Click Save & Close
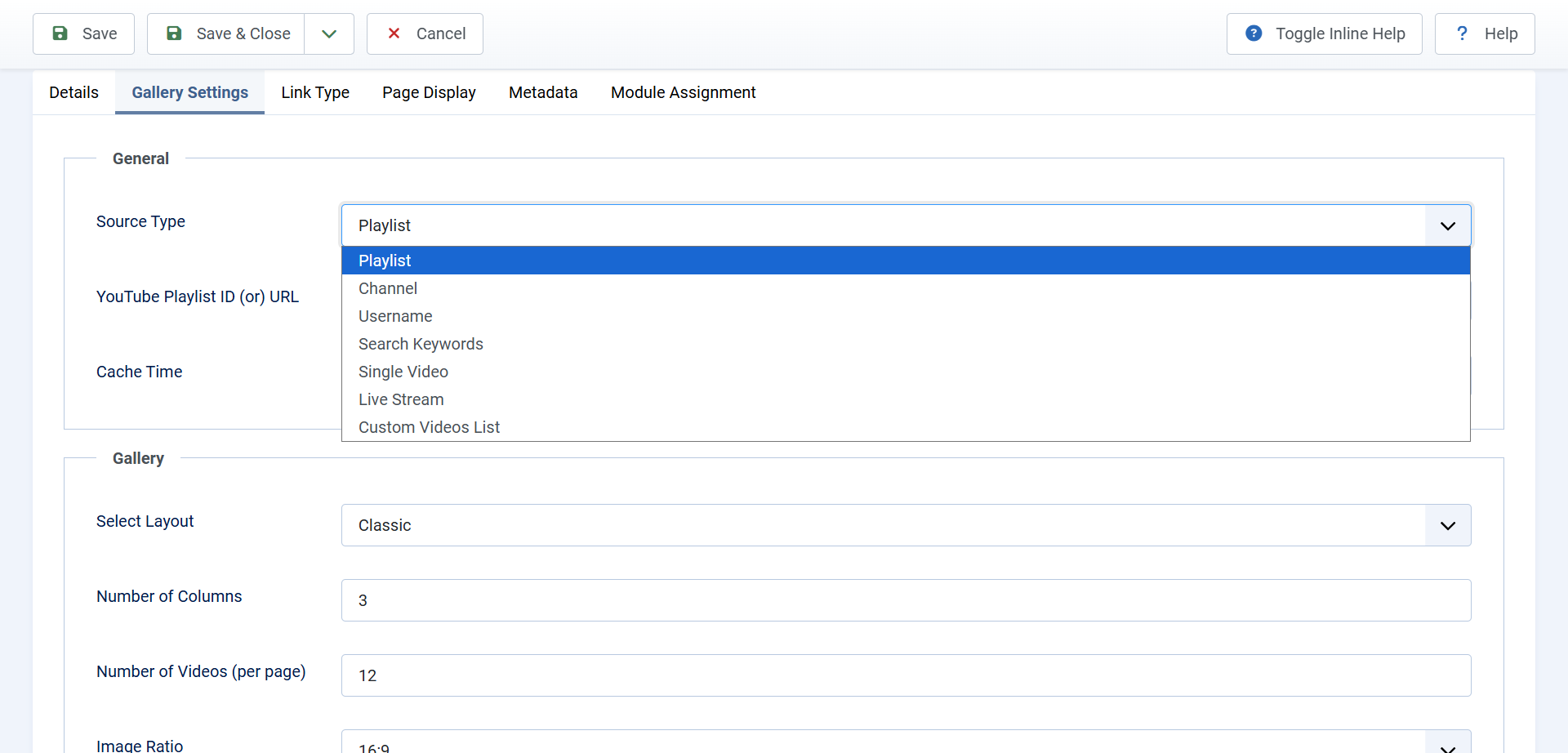Image resolution: width=1568 pixels, height=753 pixels. (226, 33)
